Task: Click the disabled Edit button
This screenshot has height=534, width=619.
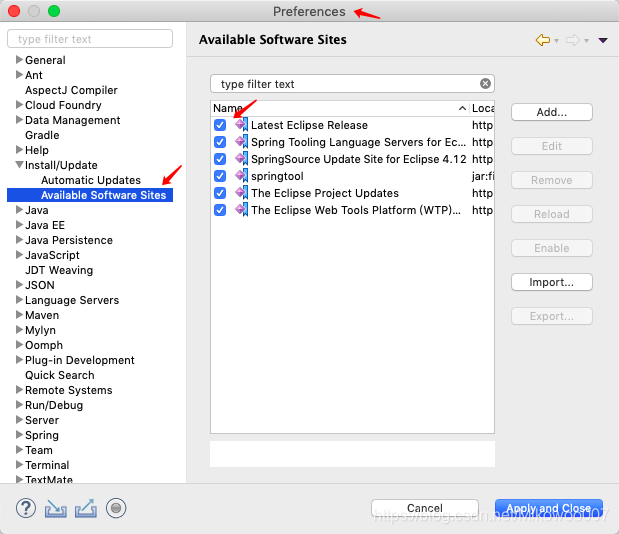Action: 551,146
